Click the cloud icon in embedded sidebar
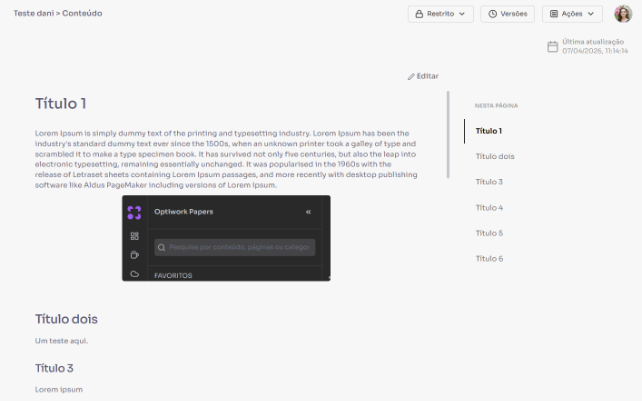Viewport: 642px width, 401px height. [134, 274]
